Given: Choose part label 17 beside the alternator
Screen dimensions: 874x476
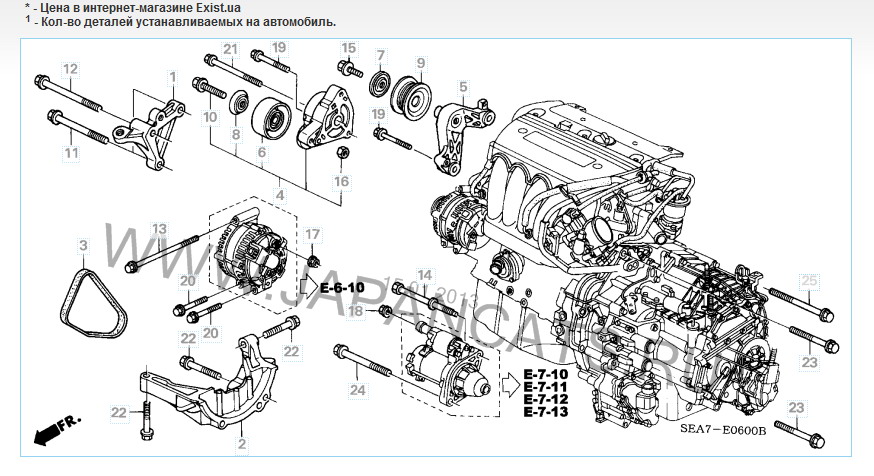Looking at the screenshot, I should [312, 235].
